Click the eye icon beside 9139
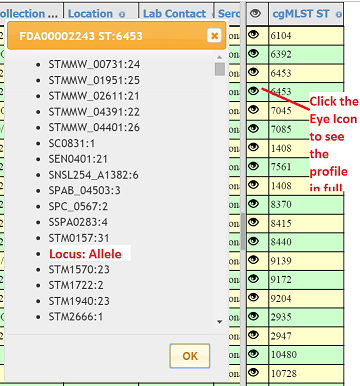This screenshot has height=386, width=360. click(254, 259)
